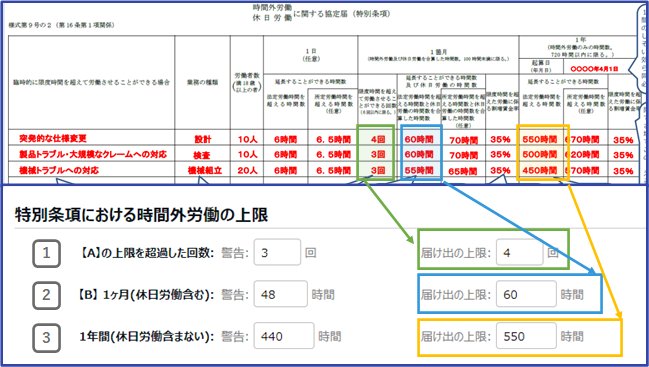649x367 pixels.
Task: Select the 機械トラブルへの対応 row label
Action: click(x=59, y=170)
